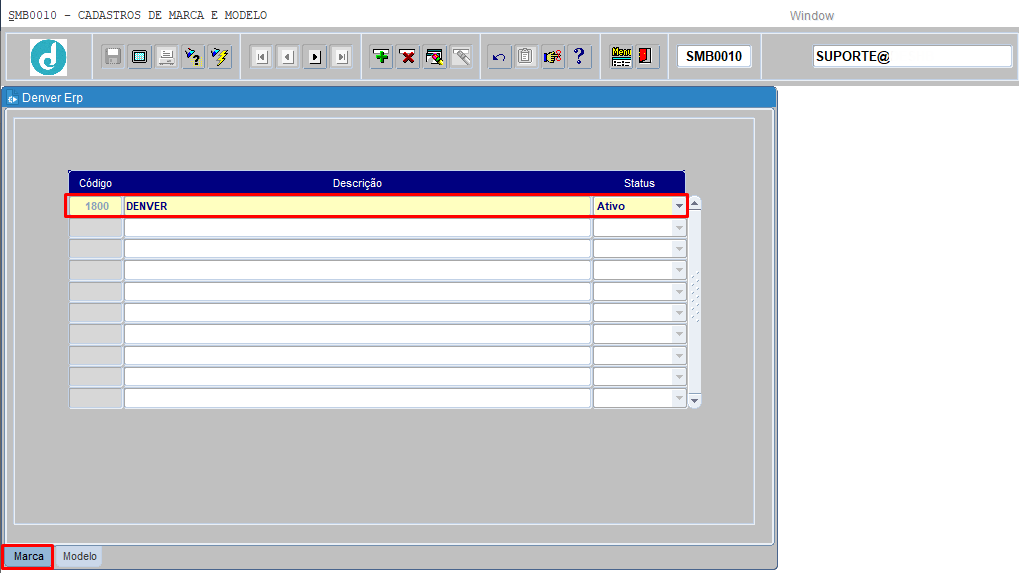Go to the last record
The width and height of the screenshot is (1019, 573).
coord(342,57)
